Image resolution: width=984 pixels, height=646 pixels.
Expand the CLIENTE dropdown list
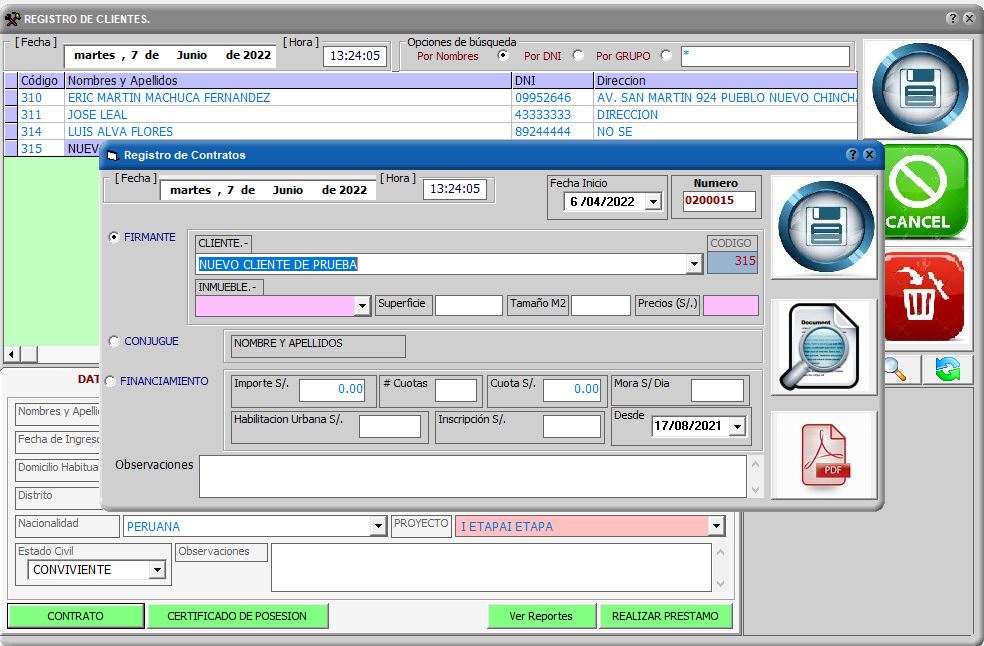pyautogui.click(x=694, y=264)
